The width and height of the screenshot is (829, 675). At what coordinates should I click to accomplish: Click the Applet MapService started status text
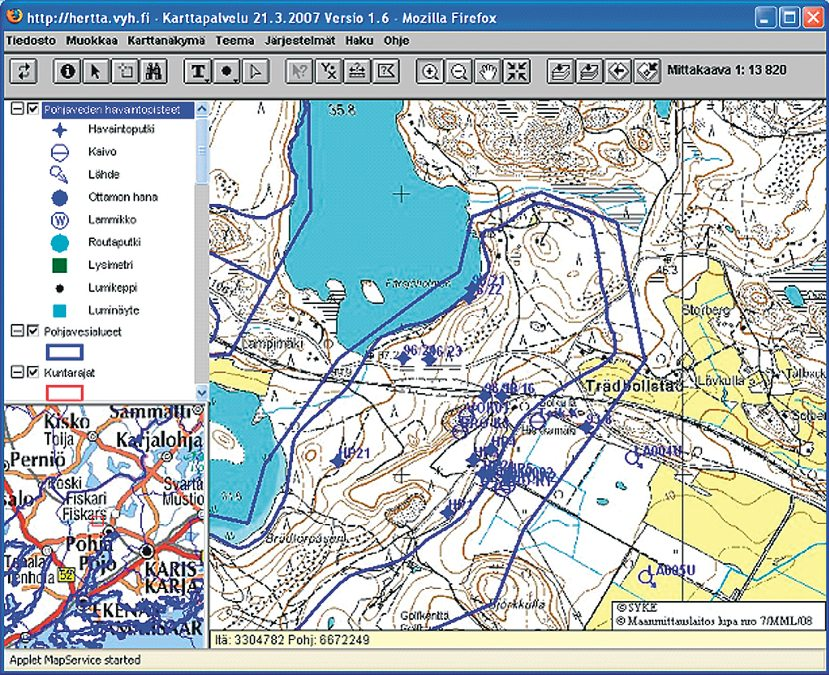pyautogui.click(x=75, y=660)
